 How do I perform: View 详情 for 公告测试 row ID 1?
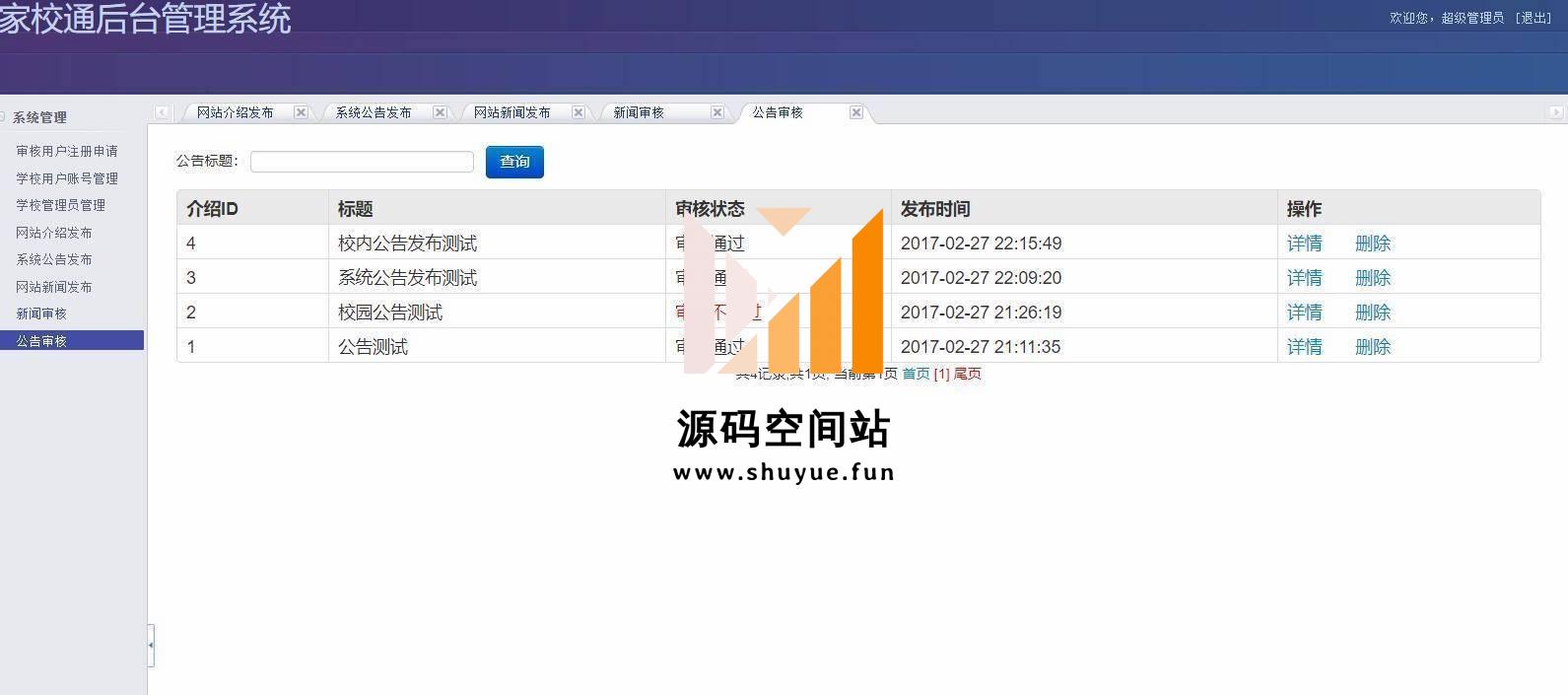pyautogui.click(x=1304, y=347)
